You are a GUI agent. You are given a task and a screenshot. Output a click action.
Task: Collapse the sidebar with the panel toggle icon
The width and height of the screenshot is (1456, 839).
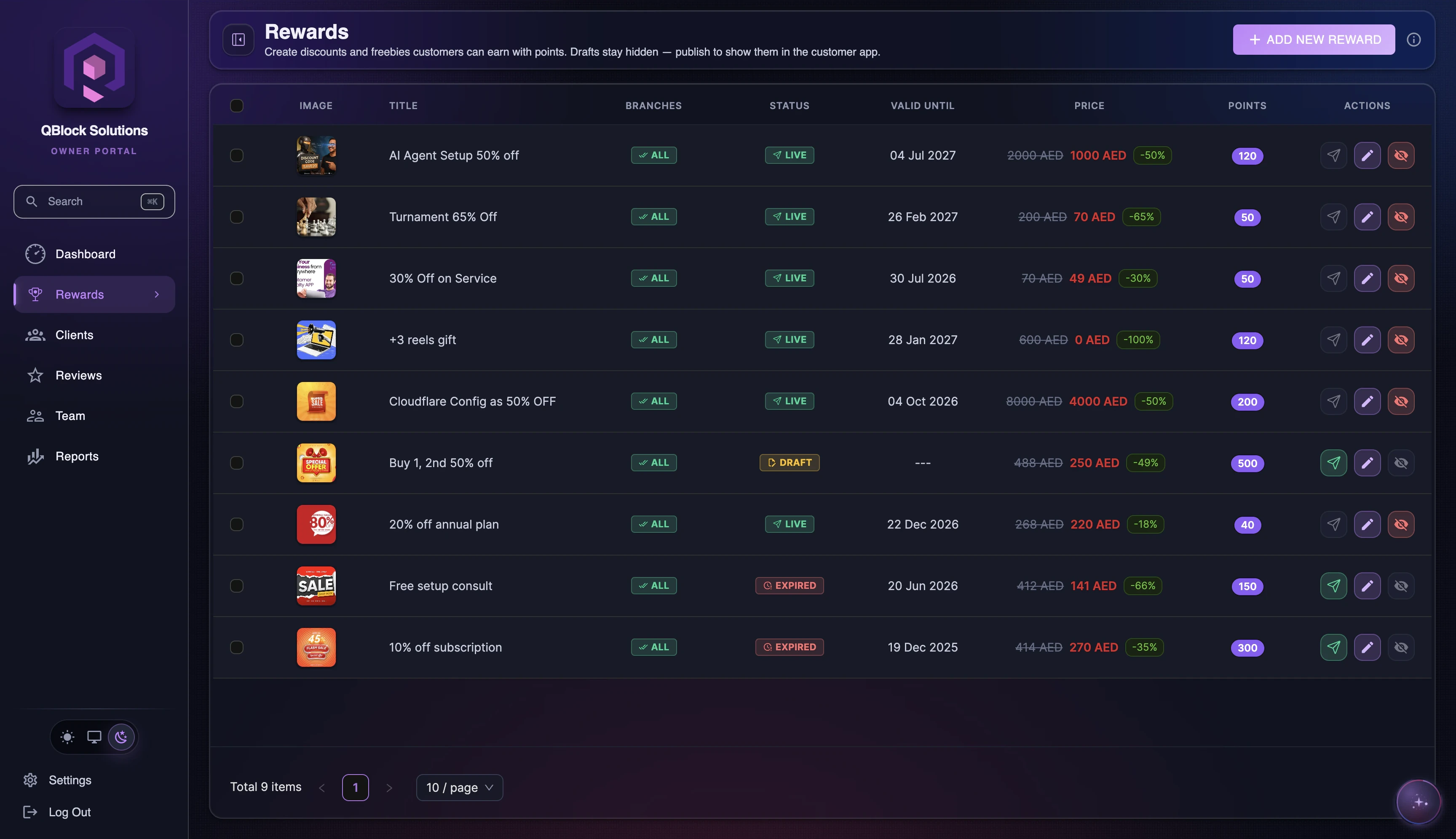238,40
